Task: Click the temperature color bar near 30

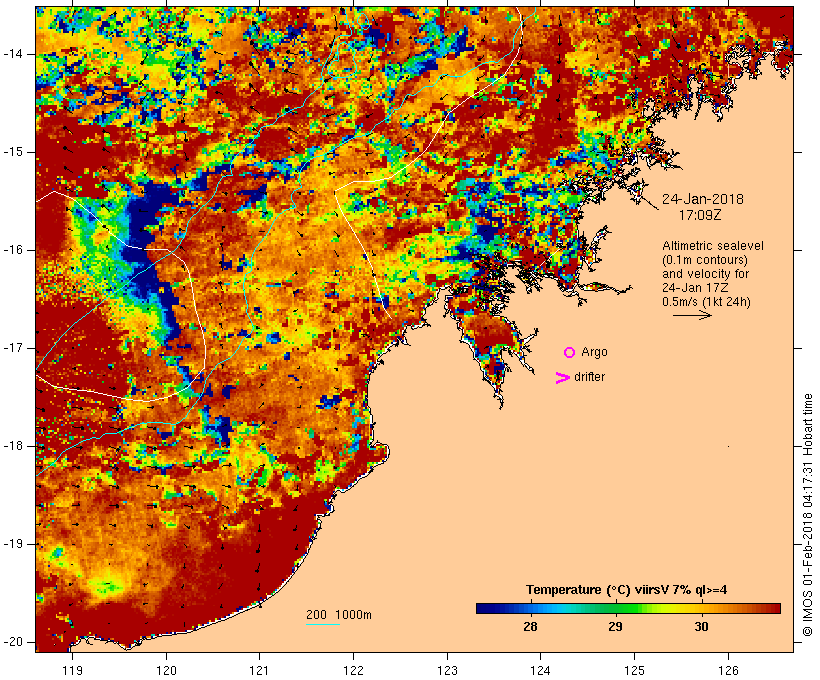Action: (x=701, y=608)
